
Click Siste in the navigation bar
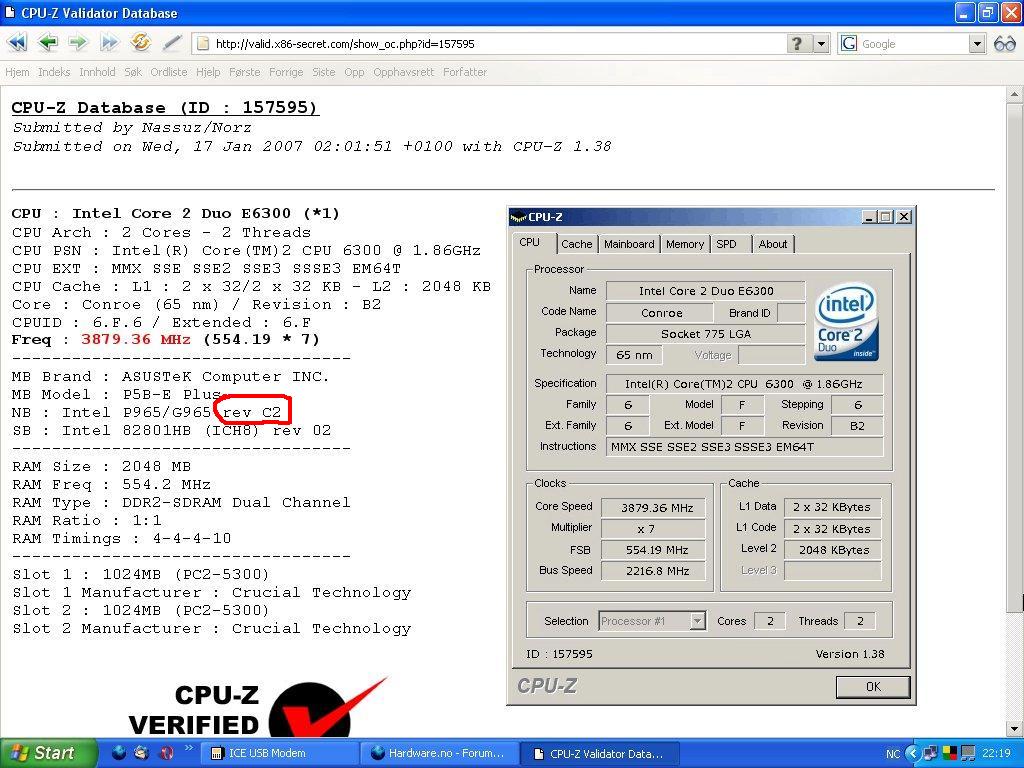[x=324, y=72]
